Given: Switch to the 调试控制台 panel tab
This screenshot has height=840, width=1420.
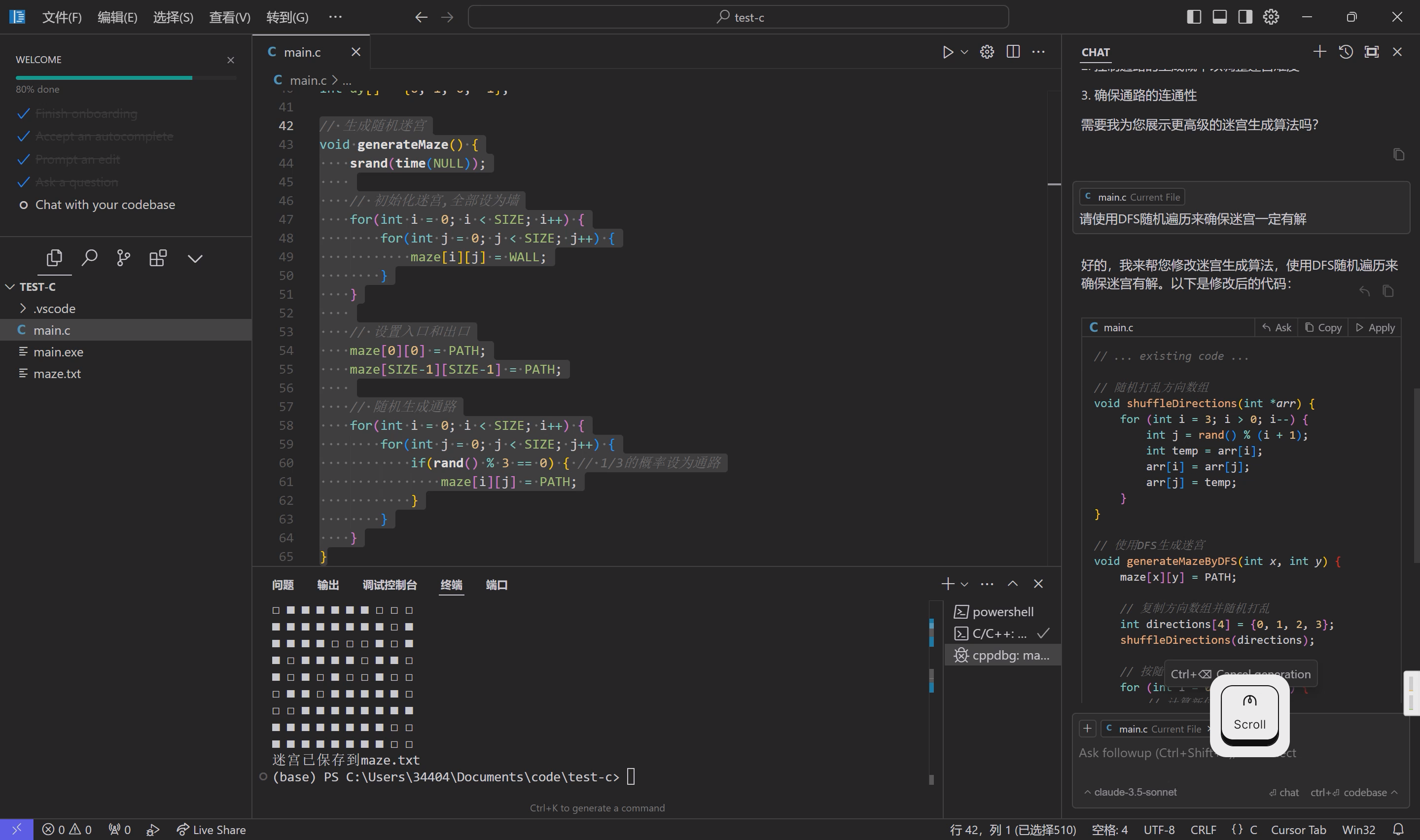Looking at the screenshot, I should click(x=390, y=585).
